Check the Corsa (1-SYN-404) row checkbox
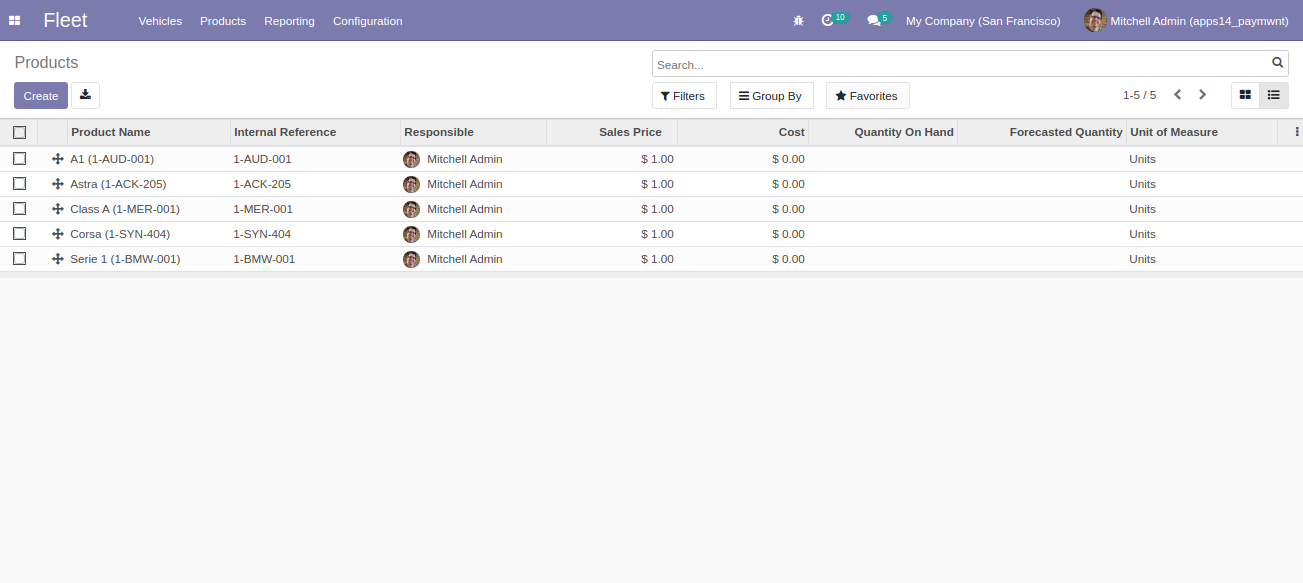1303x583 pixels. (x=19, y=234)
